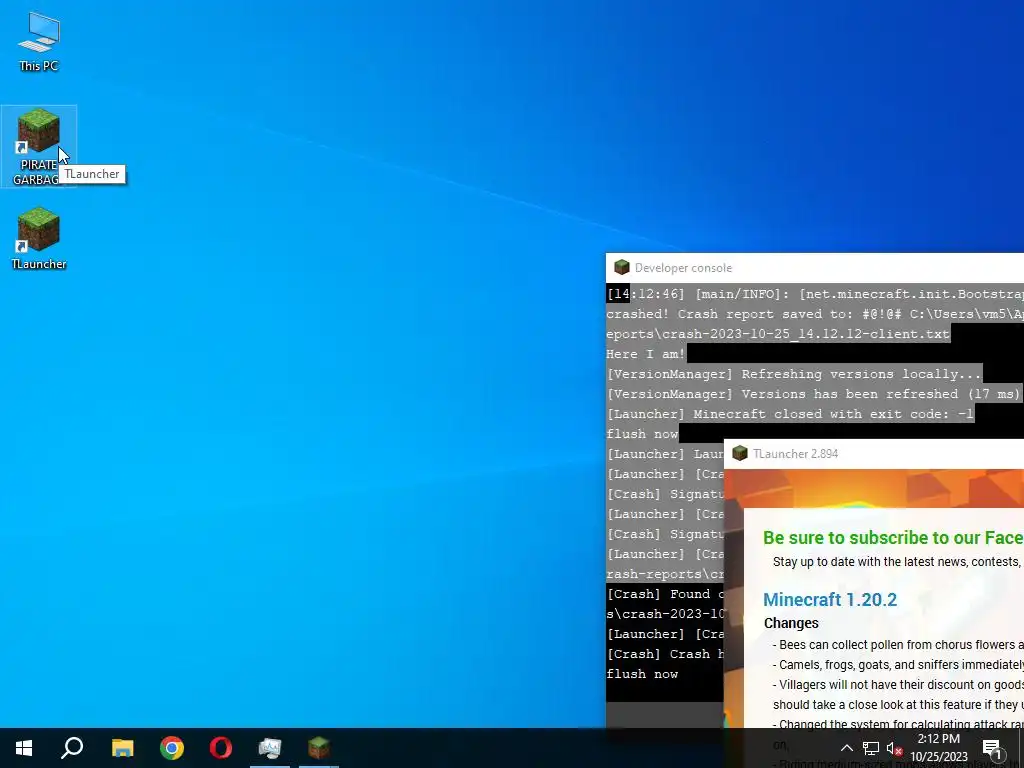Open the network status tray icon
Screen dimensions: 1024x768
[871, 748]
